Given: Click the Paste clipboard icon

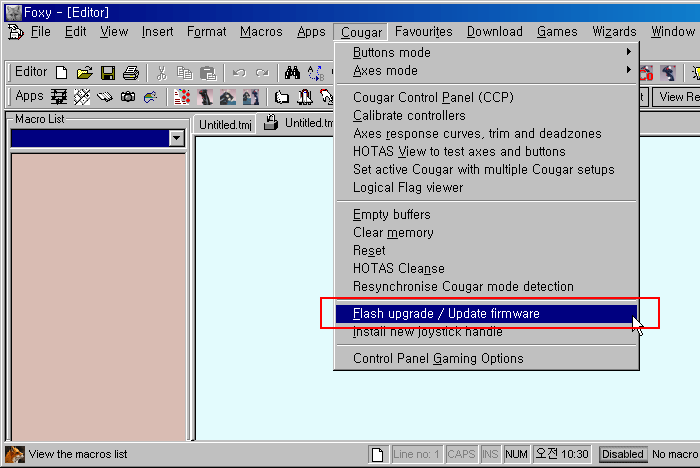Looking at the screenshot, I should pyautogui.click(x=208, y=72).
